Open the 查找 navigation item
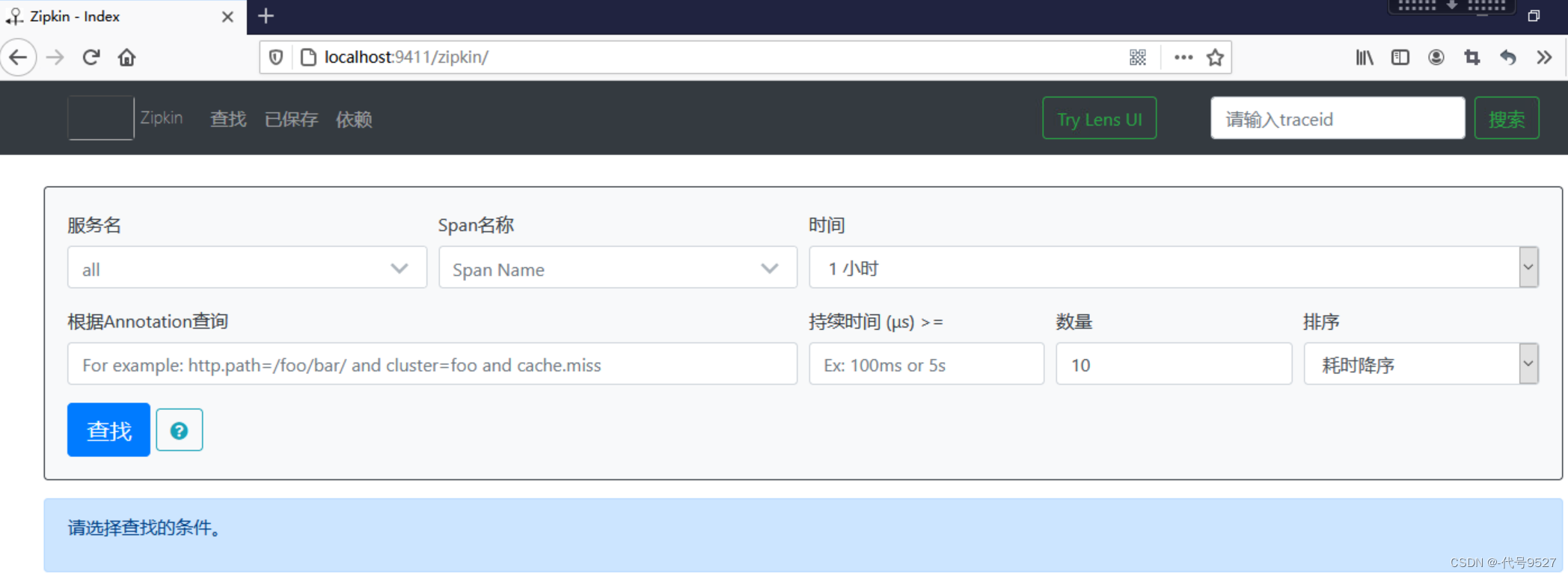 [228, 119]
